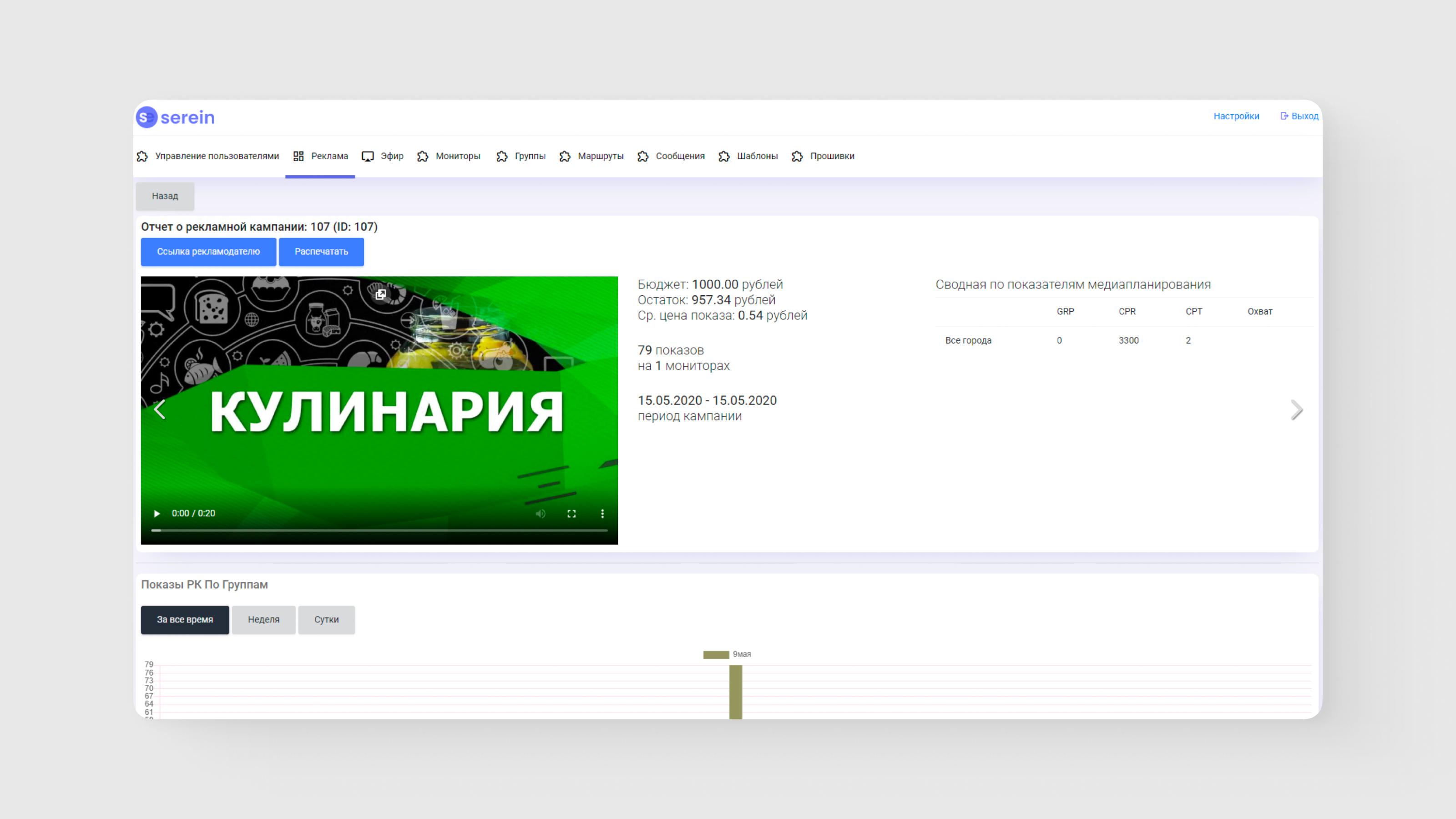The width and height of the screenshot is (1456, 819).
Task: Click the Распечатать button
Action: tap(321, 252)
